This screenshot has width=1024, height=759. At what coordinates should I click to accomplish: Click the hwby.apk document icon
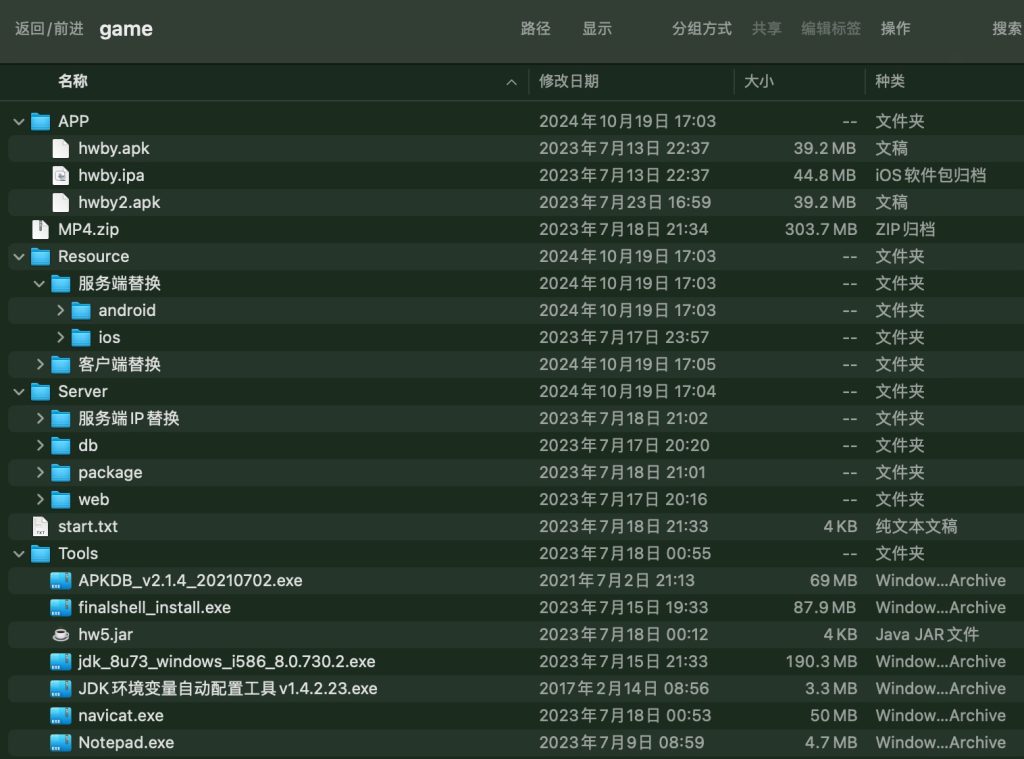61,148
